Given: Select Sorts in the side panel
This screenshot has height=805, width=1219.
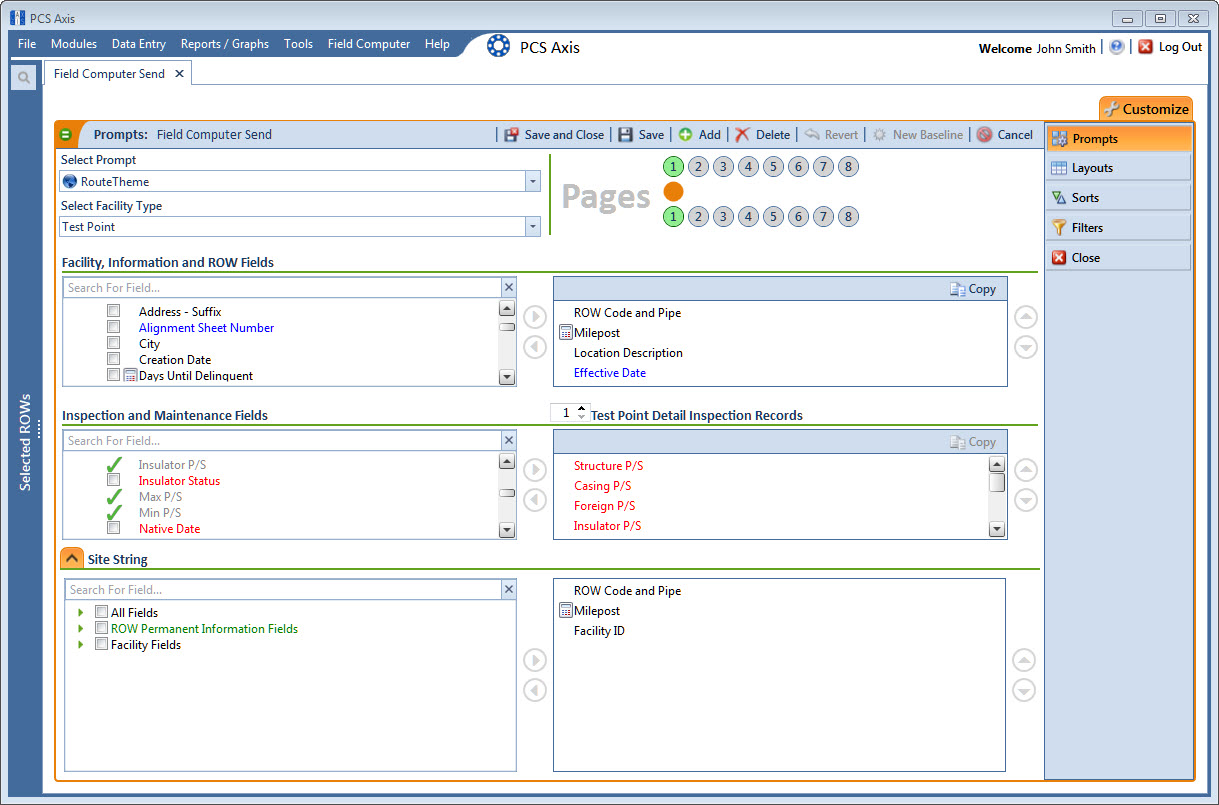Looking at the screenshot, I should (x=1118, y=198).
